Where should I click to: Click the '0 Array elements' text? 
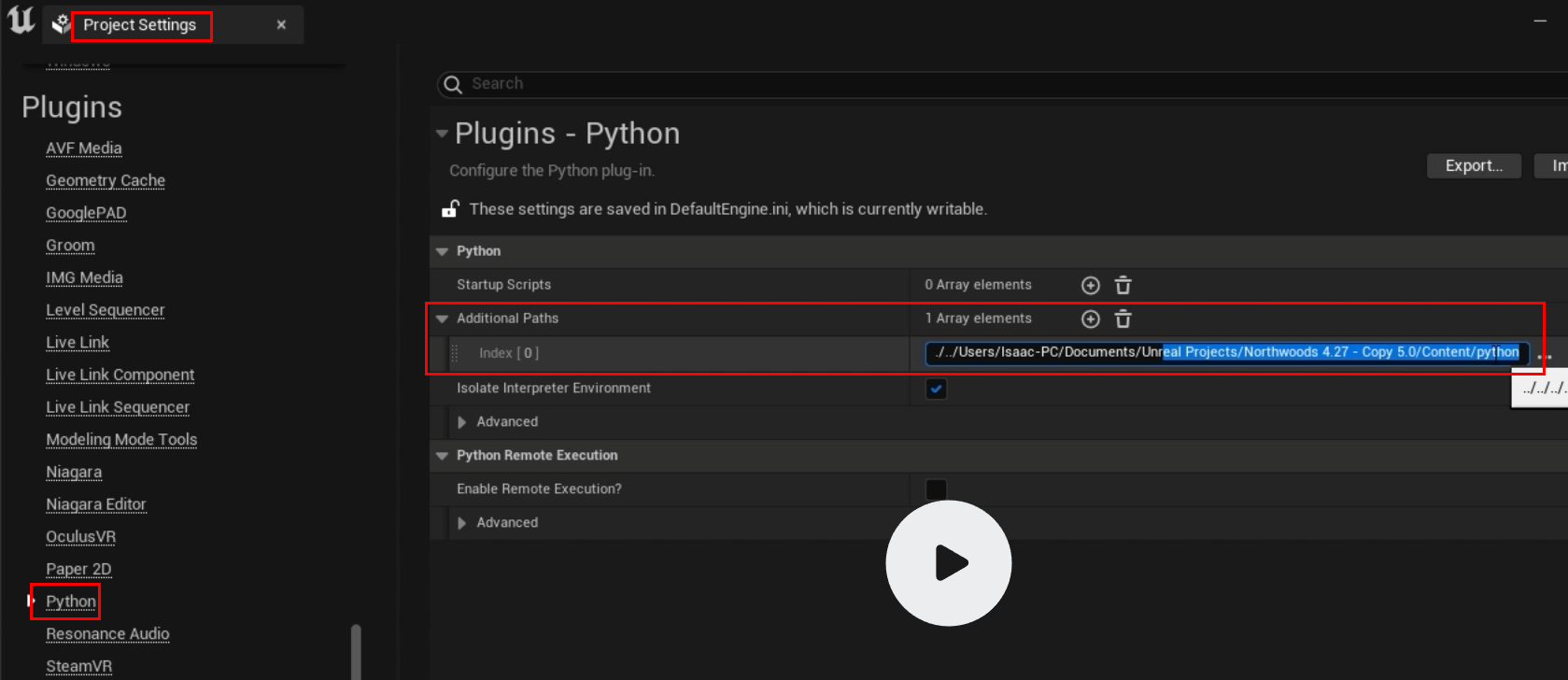tap(978, 285)
